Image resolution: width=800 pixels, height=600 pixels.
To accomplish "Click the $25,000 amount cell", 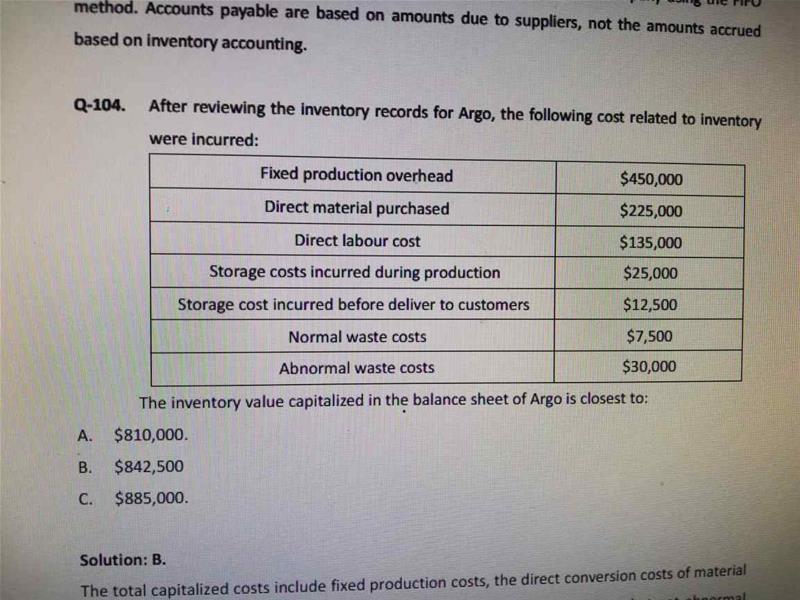I will (650, 273).
